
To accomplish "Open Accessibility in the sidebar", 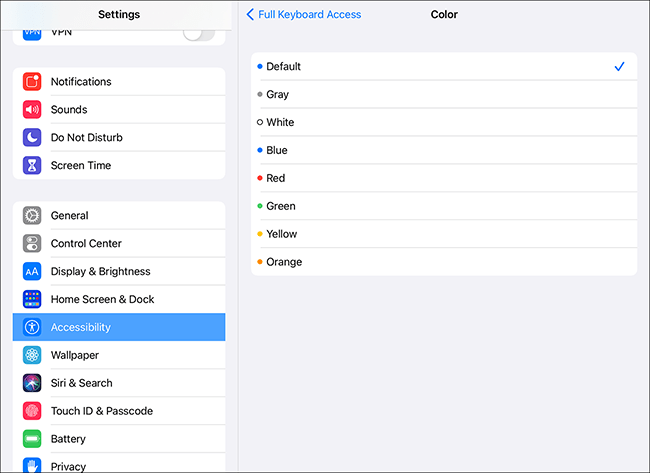I will (119, 327).
